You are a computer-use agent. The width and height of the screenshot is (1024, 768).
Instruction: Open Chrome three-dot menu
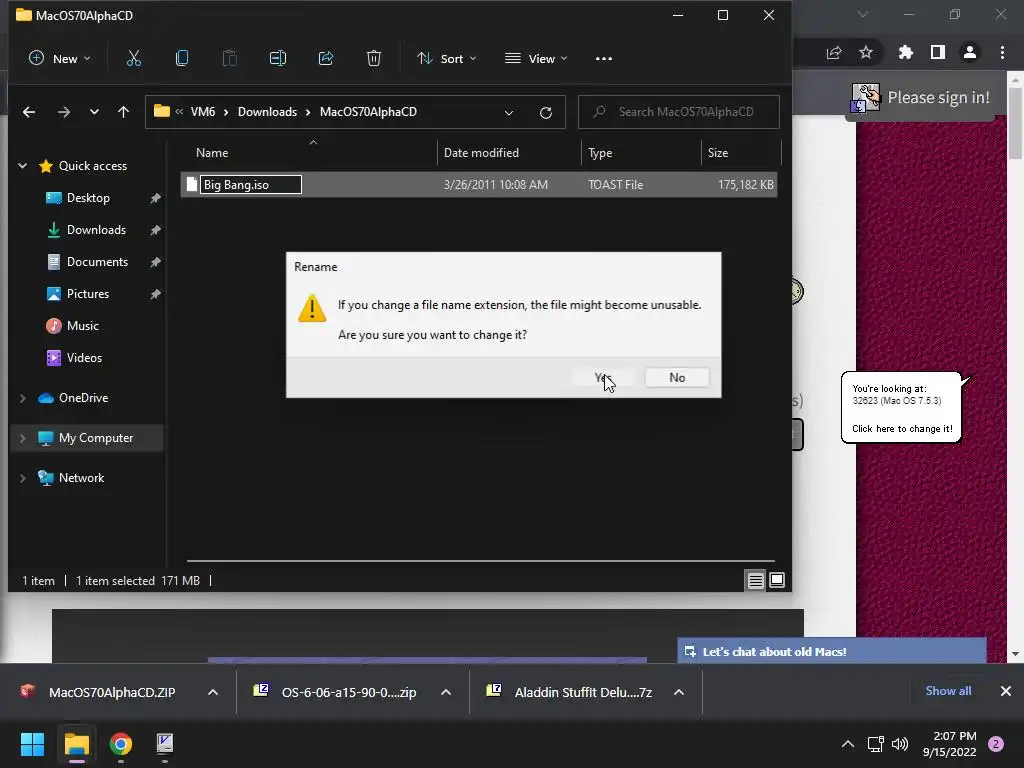(x=1002, y=52)
